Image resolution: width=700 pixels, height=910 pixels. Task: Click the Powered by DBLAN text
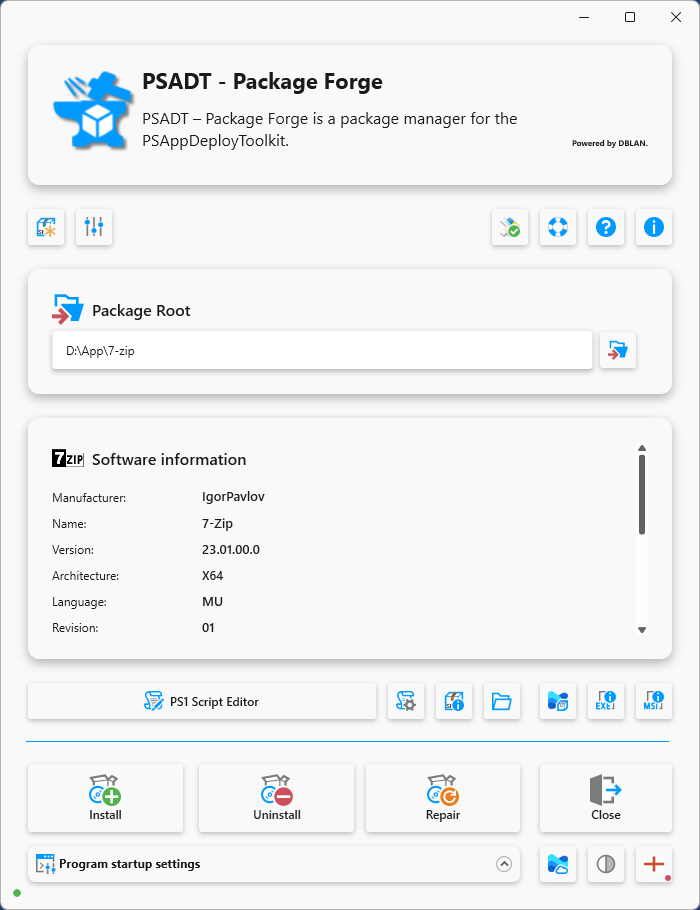point(610,143)
